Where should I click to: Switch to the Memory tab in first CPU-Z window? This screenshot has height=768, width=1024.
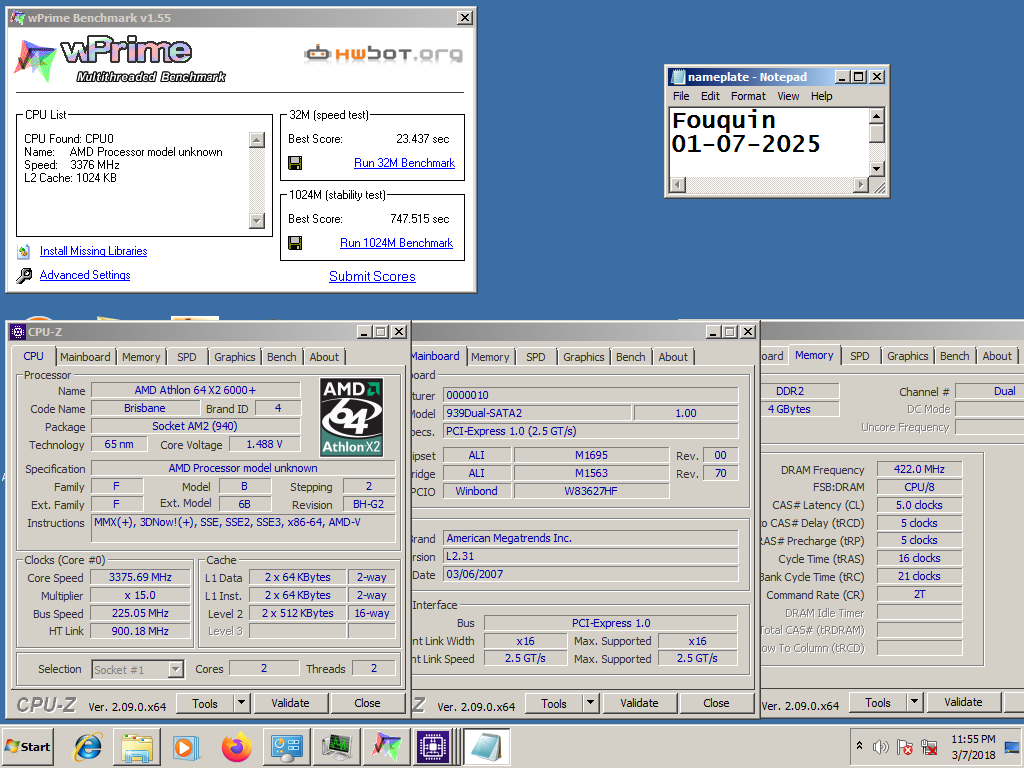pos(141,357)
